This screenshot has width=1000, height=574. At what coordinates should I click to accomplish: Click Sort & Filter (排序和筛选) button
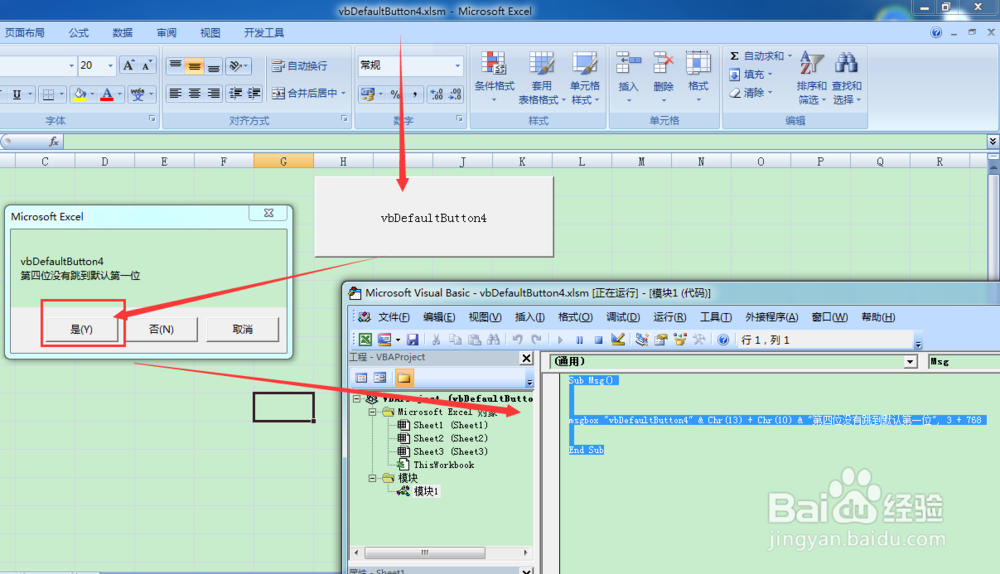[811, 78]
